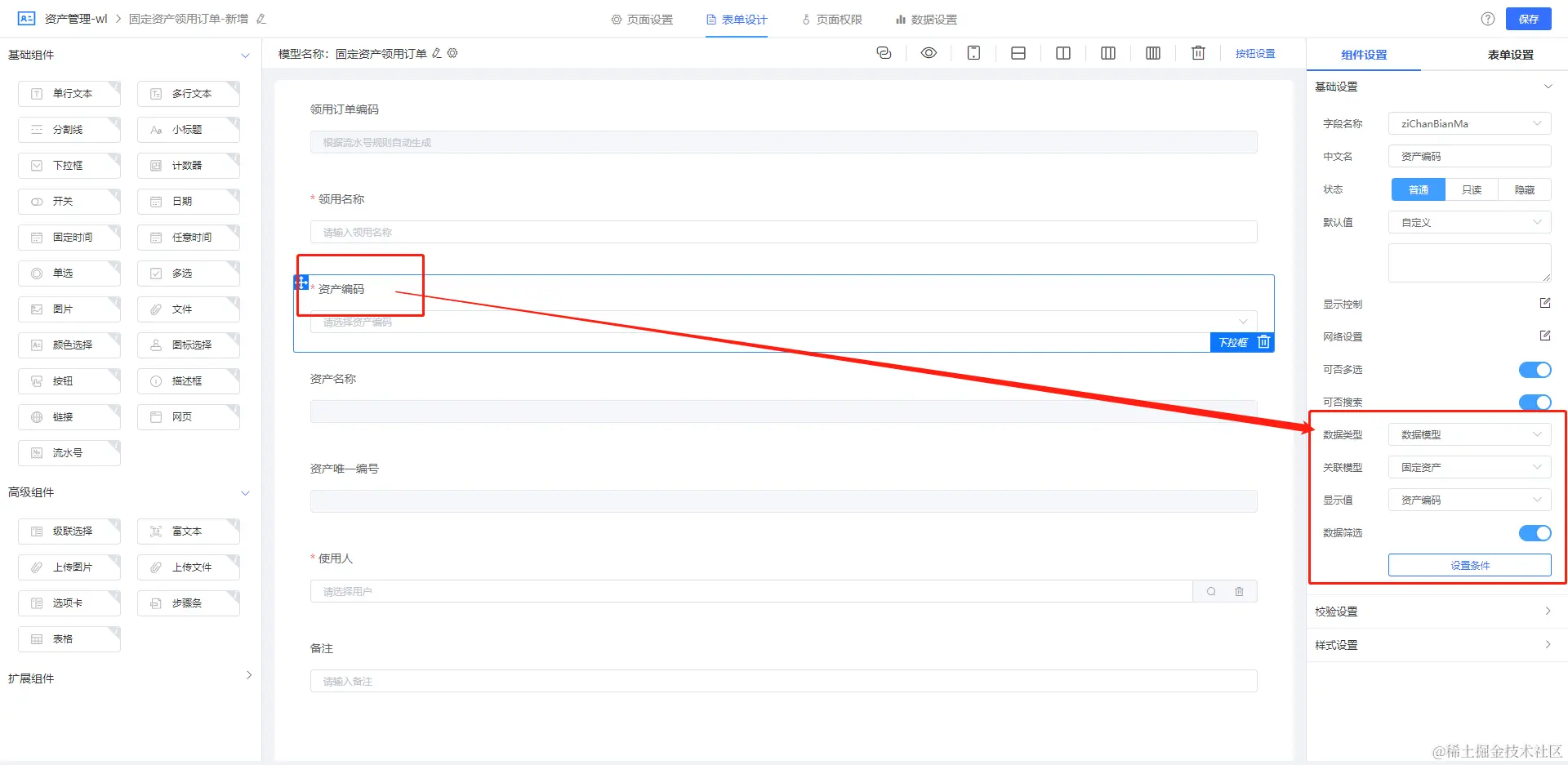The image size is (1568, 765).
Task: Select single-row layout icon
Action: (x=1018, y=53)
